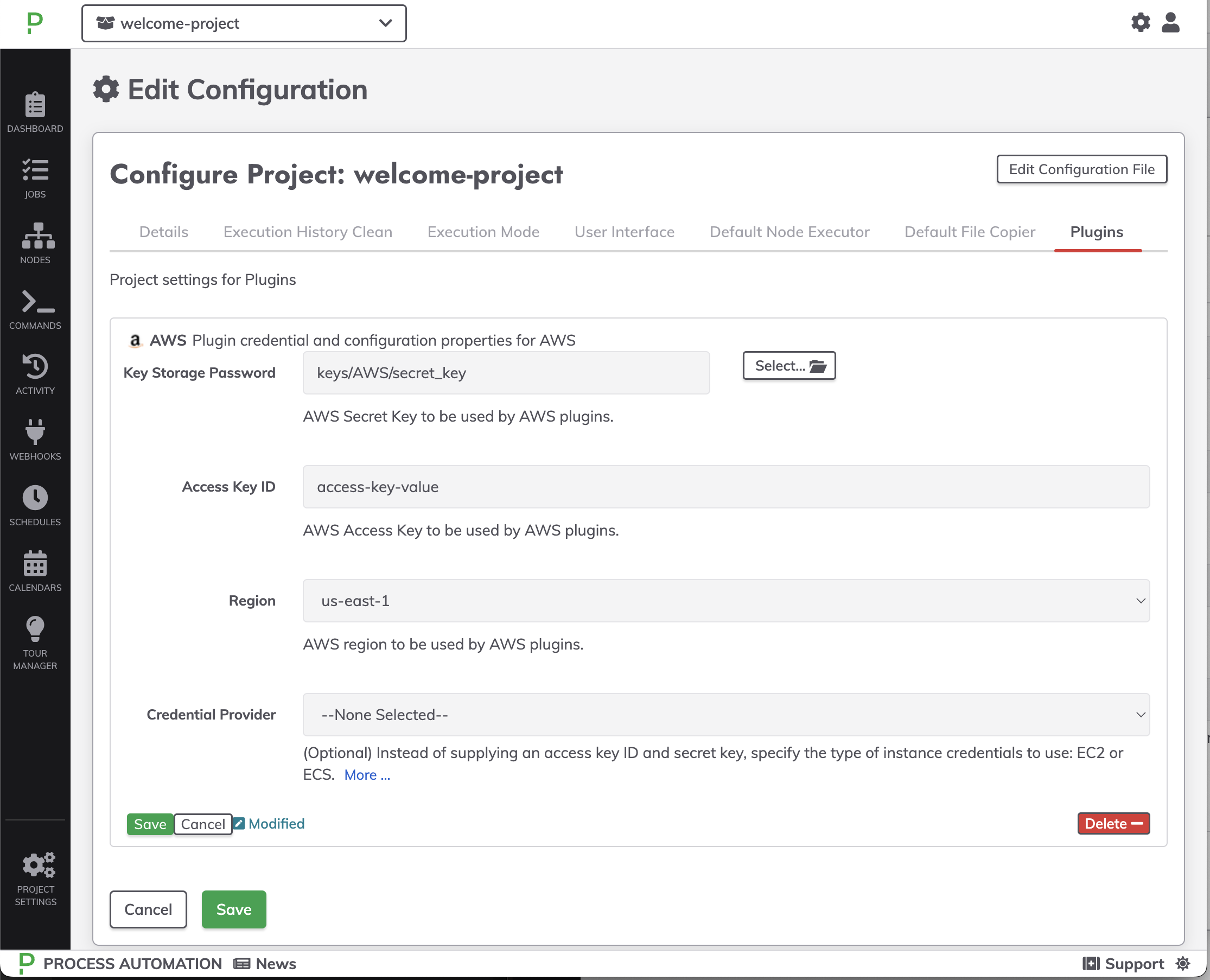
Task: Follow the More ... link
Action: click(x=367, y=775)
